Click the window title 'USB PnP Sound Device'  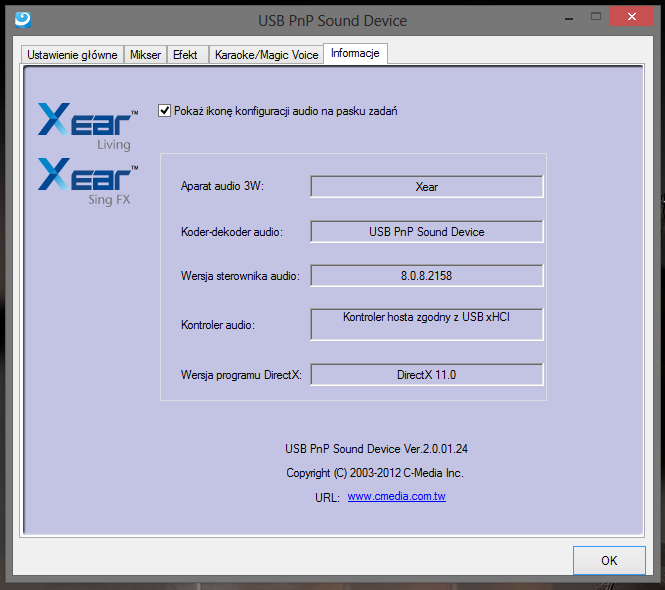332,20
